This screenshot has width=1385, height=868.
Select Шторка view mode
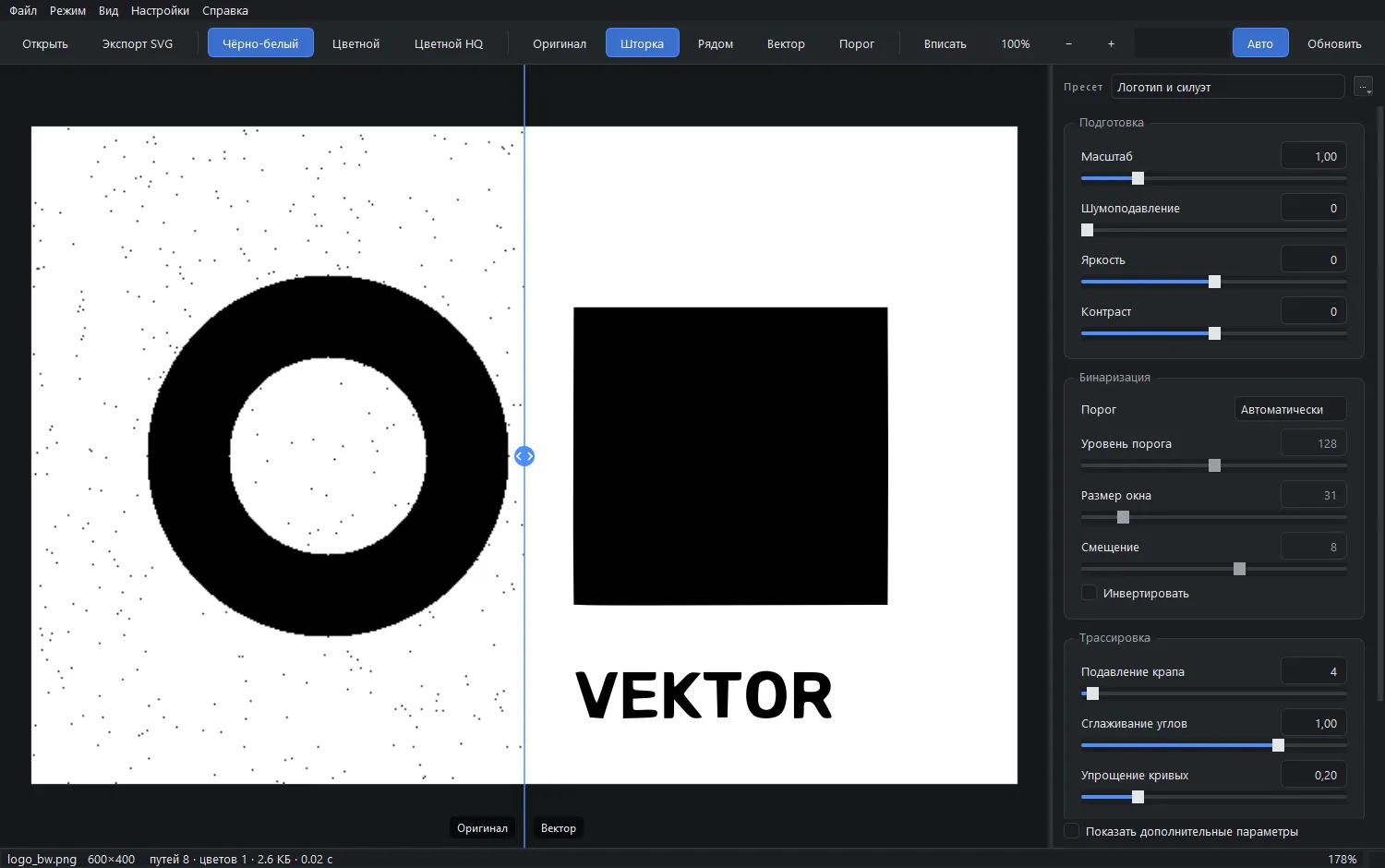point(643,43)
